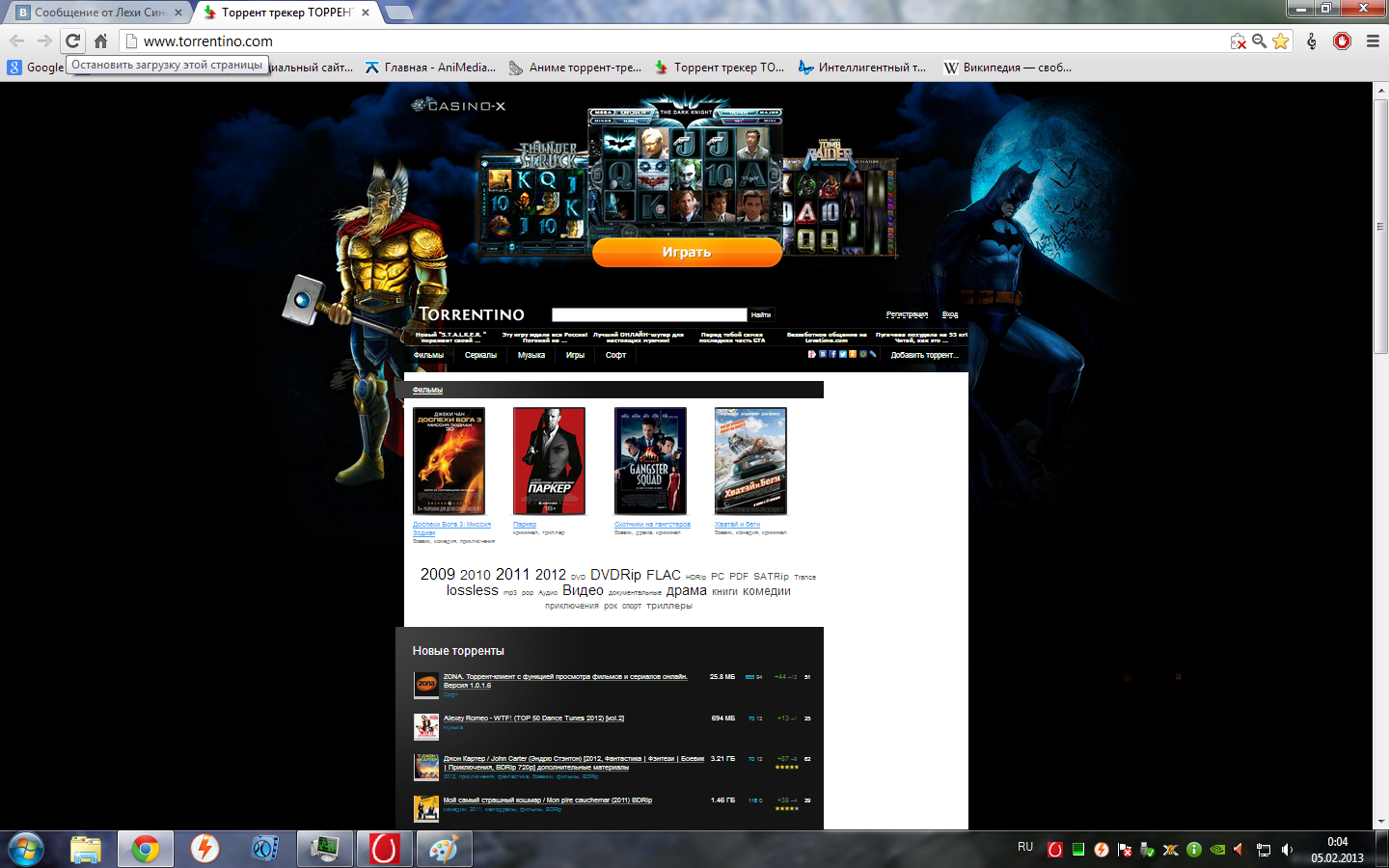The width and height of the screenshot is (1389, 868).
Task: Open the Opera taskbar button
Action: [384, 850]
